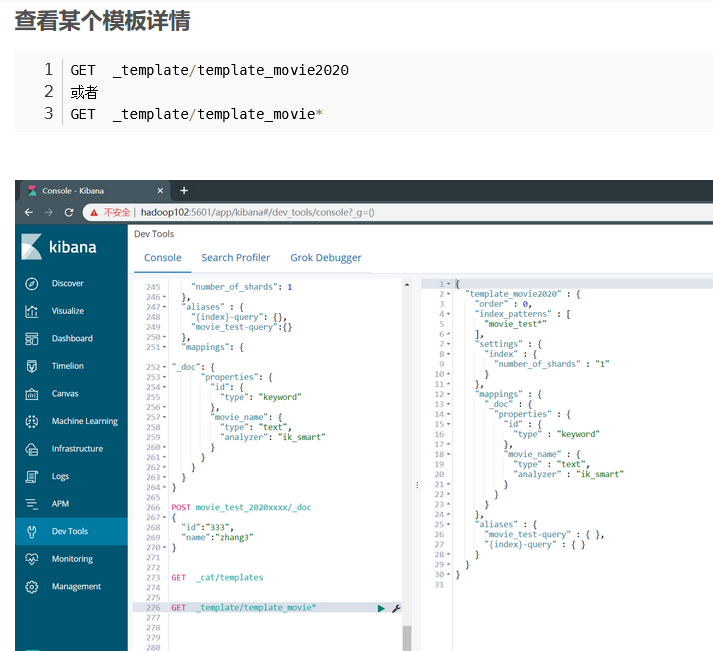Reload the browser page
The image size is (713, 651).
pos(69,212)
